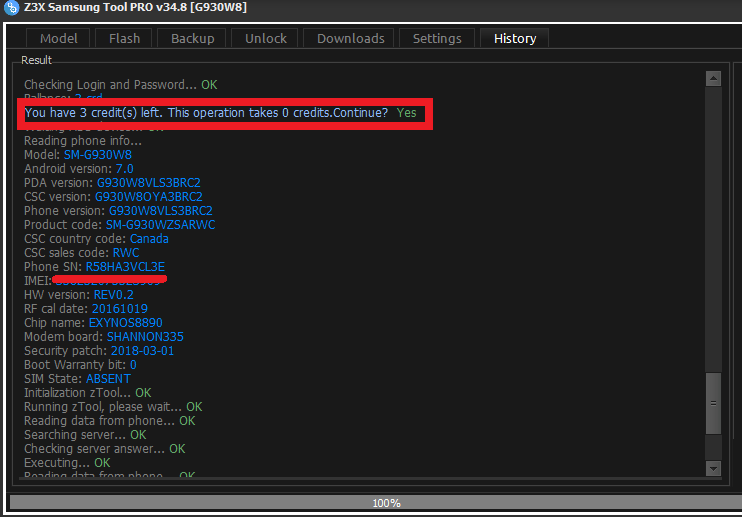Image resolution: width=742 pixels, height=517 pixels.
Task: Click CSC country code Canada
Action: (x=149, y=239)
